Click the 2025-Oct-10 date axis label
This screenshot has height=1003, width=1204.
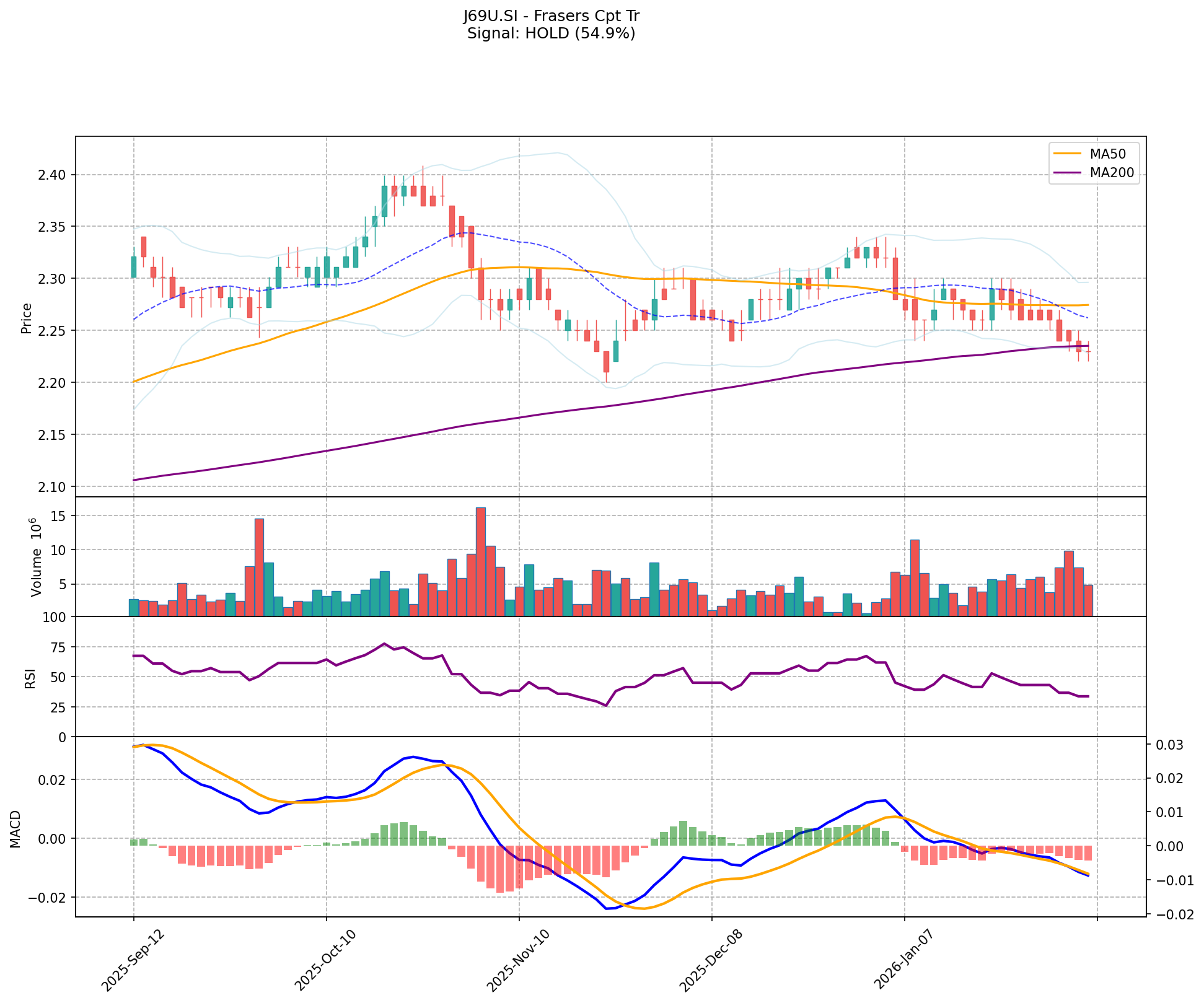click(323, 961)
